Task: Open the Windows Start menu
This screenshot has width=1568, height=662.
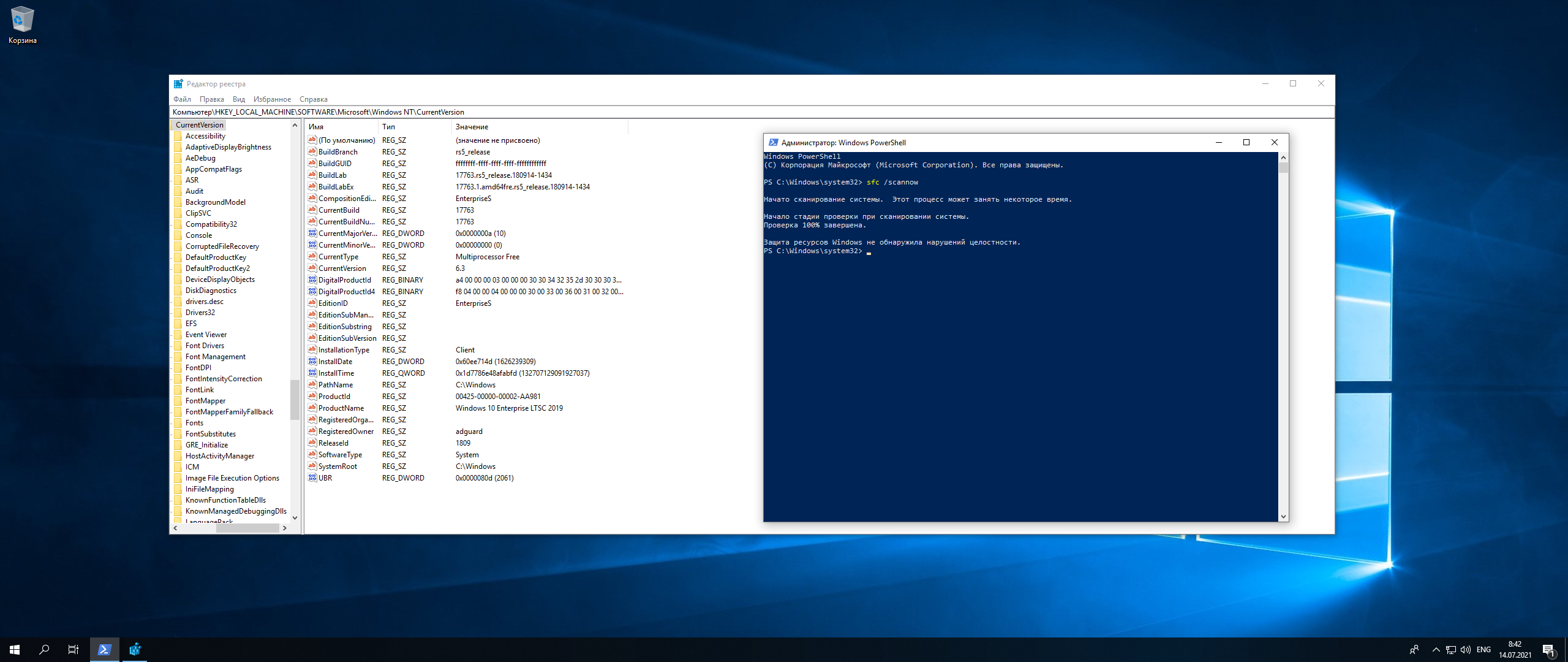Action: click(15, 650)
